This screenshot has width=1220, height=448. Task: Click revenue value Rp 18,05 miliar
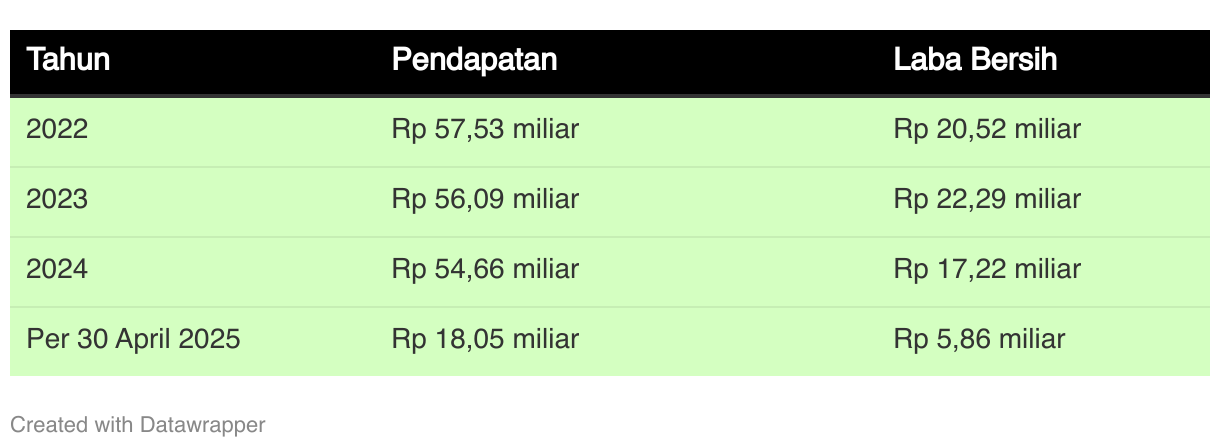(x=486, y=339)
